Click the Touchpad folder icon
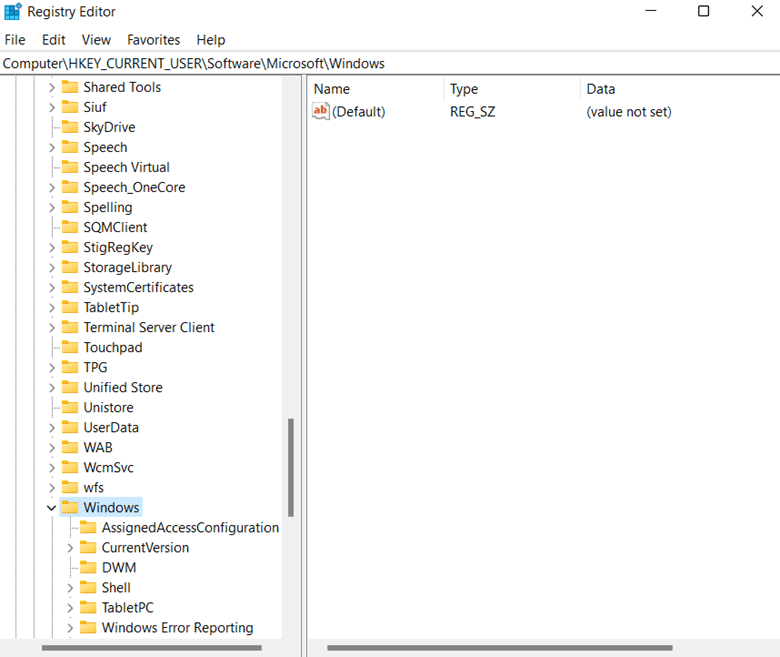780x657 pixels. point(70,347)
